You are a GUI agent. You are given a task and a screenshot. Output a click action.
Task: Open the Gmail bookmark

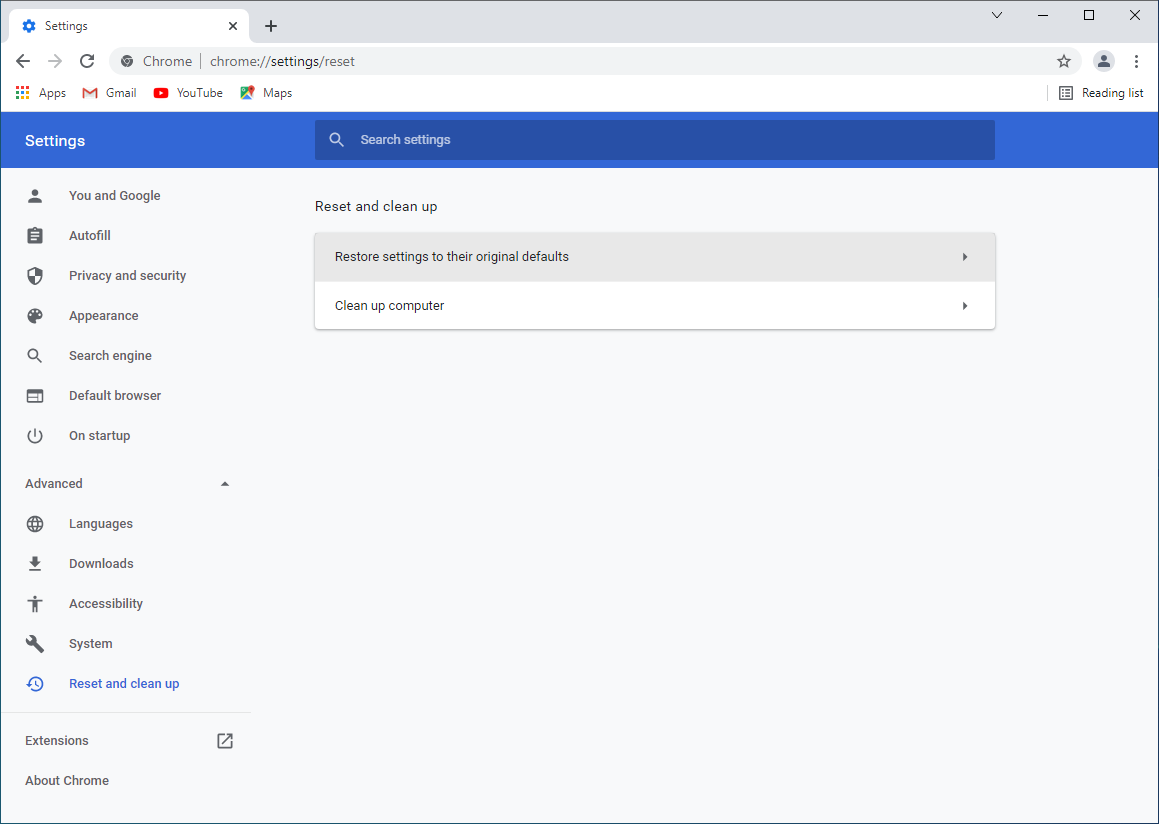point(110,93)
